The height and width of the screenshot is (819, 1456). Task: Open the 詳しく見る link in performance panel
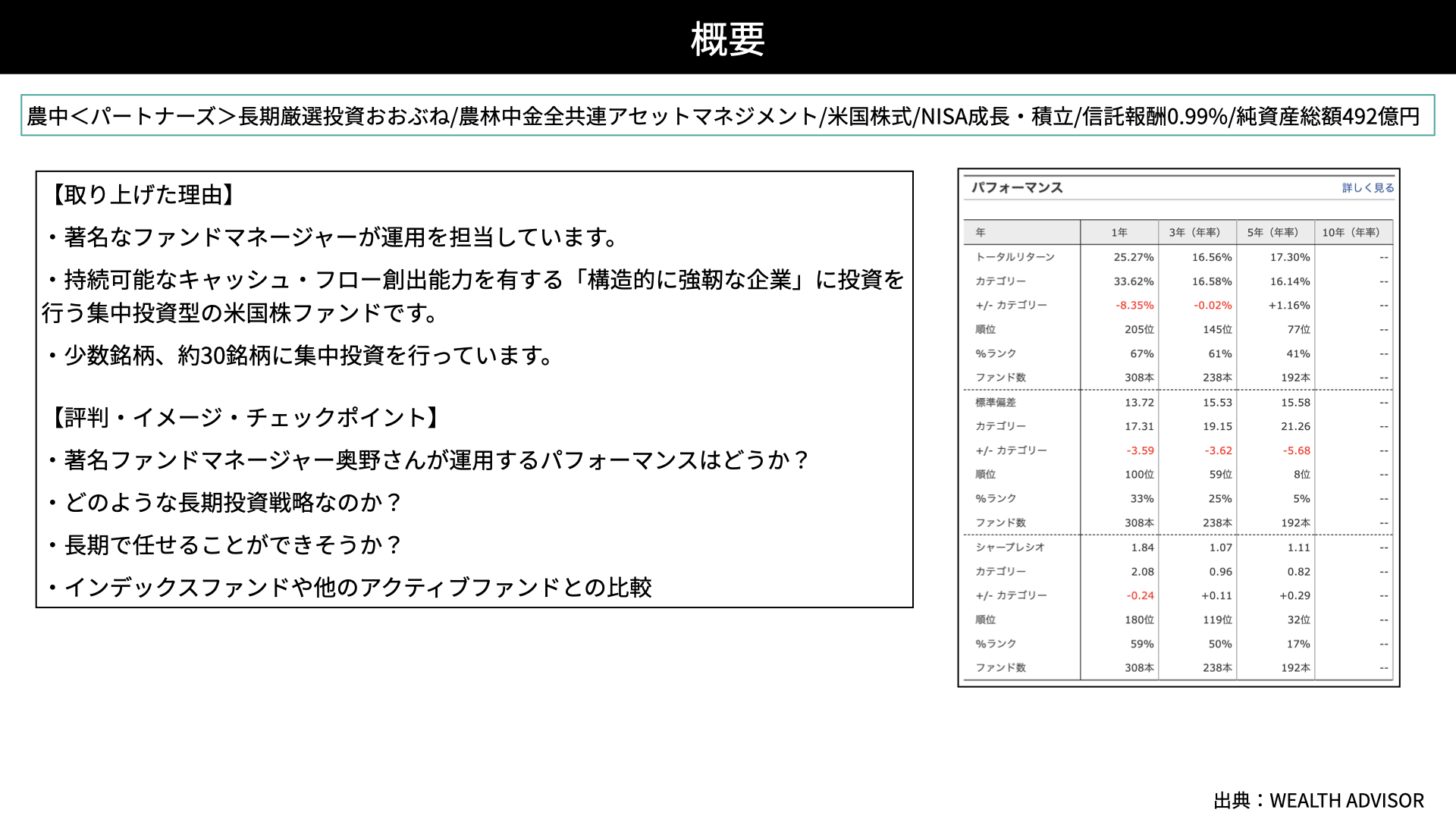click(1367, 187)
